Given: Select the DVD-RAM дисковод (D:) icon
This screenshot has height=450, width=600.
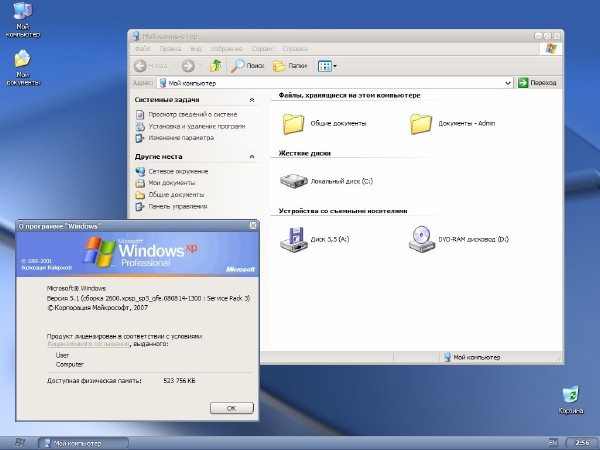Looking at the screenshot, I should click(x=421, y=239).
